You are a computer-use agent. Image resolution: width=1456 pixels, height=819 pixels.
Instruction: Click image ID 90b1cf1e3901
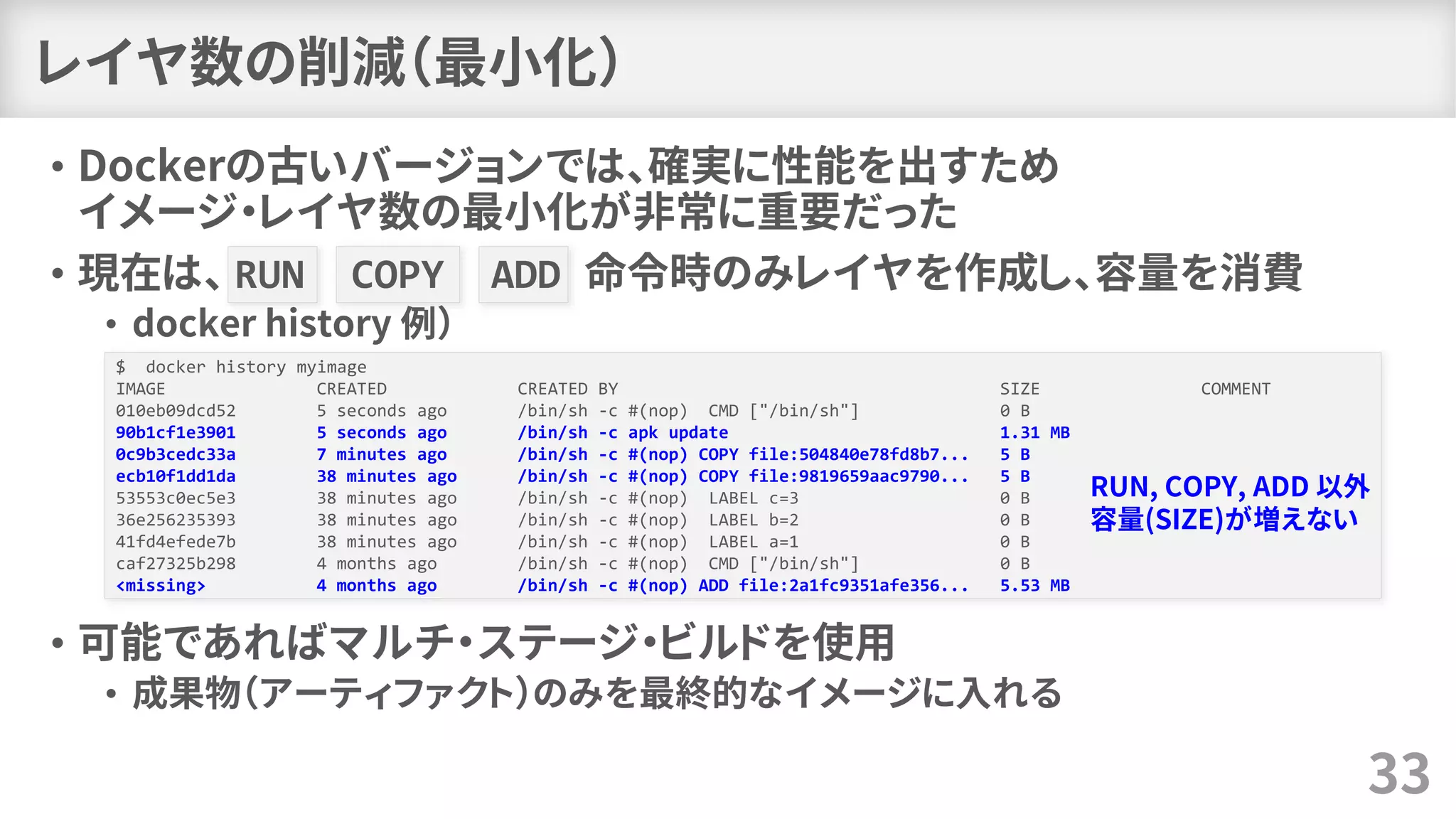click(176, 432)
